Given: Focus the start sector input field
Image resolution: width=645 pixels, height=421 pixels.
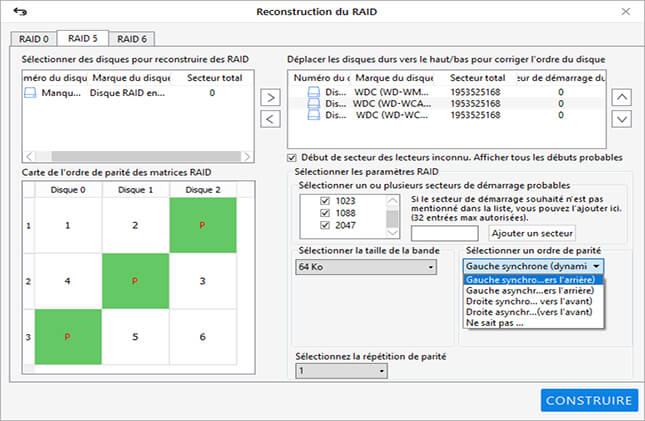Looking at the screenshot, I should pyautogui.click(x=444, y=233).
